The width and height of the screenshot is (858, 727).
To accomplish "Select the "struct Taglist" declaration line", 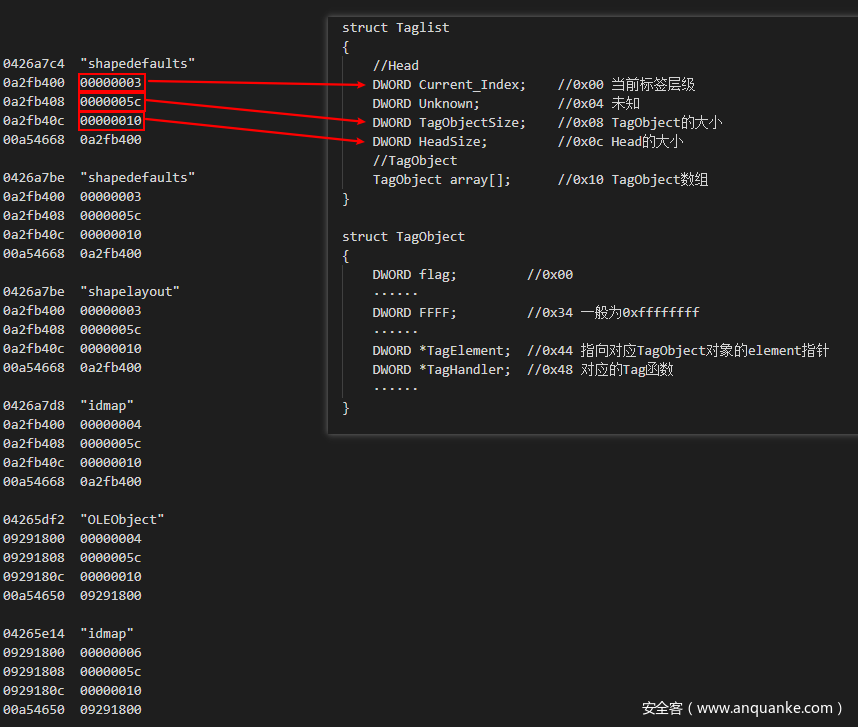I will click(395, 27).
